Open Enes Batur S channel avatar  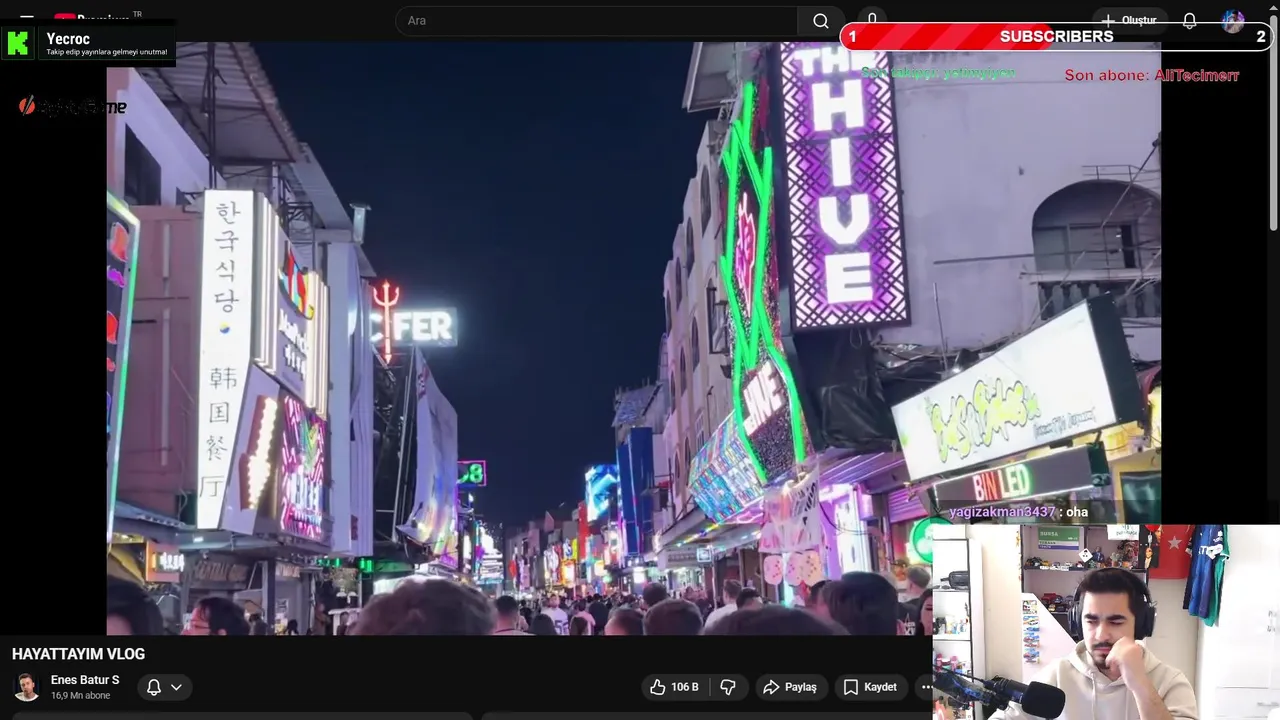point(27,687)
